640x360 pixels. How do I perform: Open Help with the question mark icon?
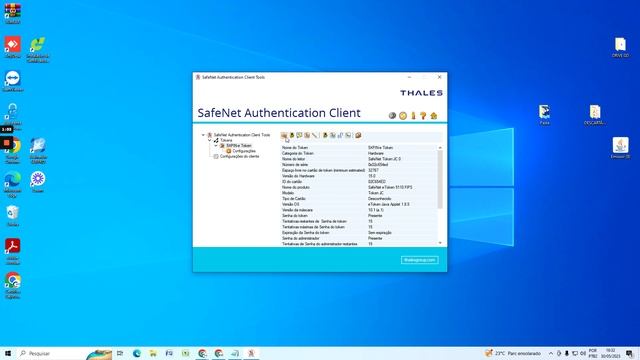(x=423, y=116)
